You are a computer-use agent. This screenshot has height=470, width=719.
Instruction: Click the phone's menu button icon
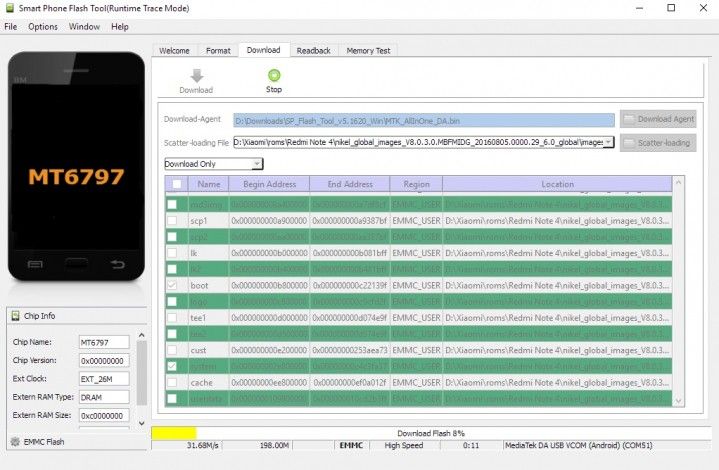pos(35,264)
